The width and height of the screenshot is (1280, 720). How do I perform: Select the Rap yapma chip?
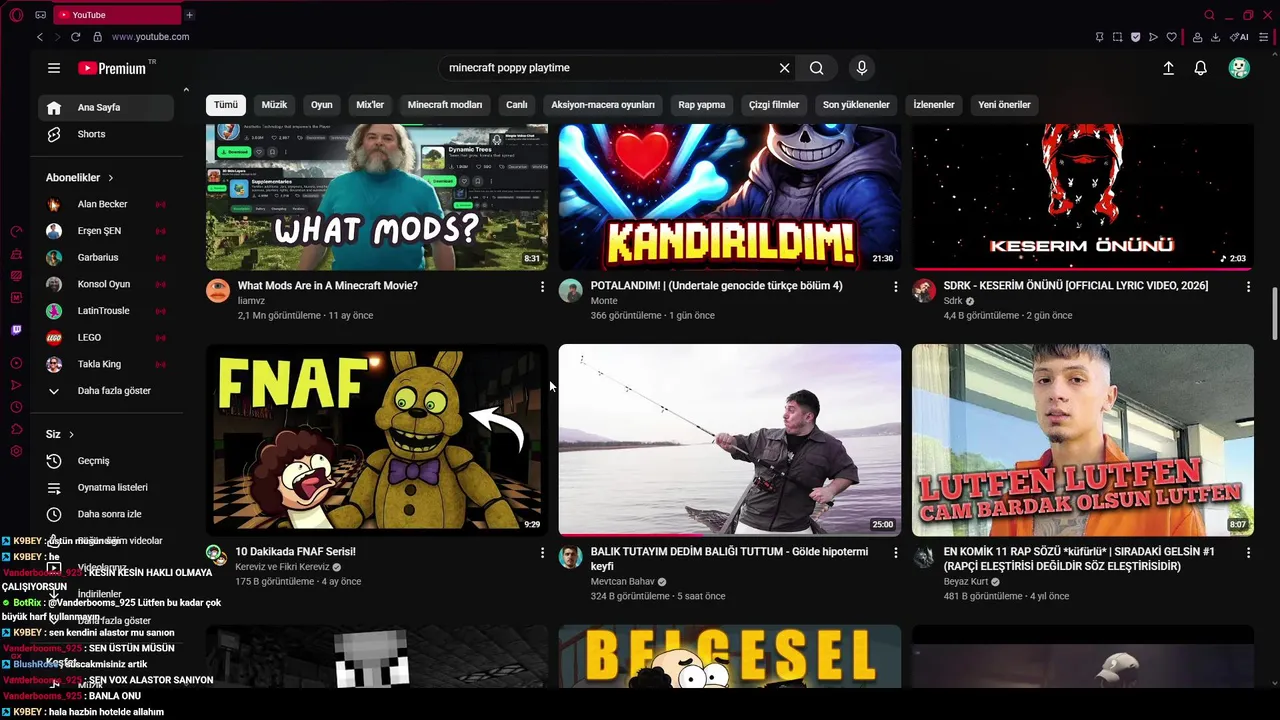(702, 105)
